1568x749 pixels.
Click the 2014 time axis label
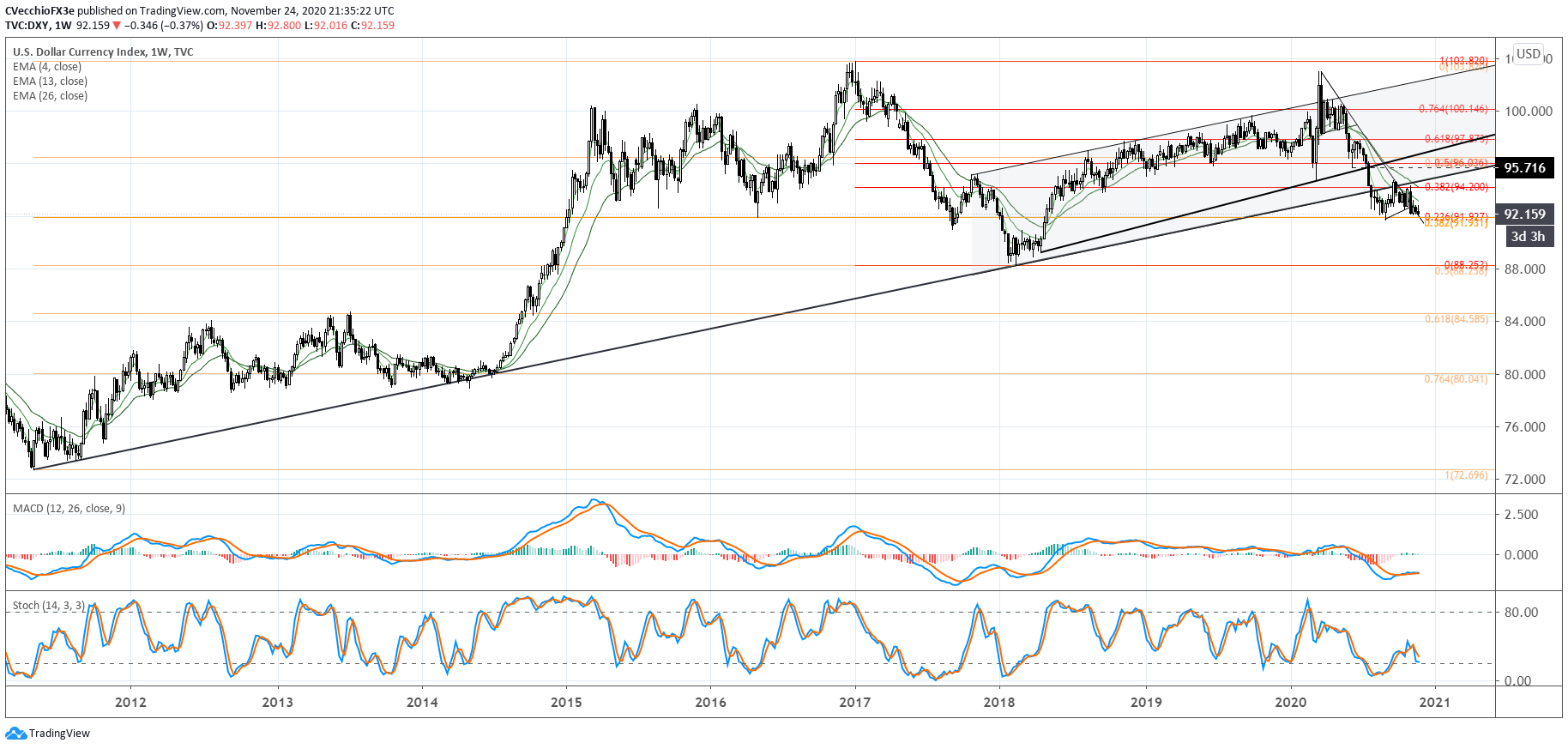tap(422, 703)
